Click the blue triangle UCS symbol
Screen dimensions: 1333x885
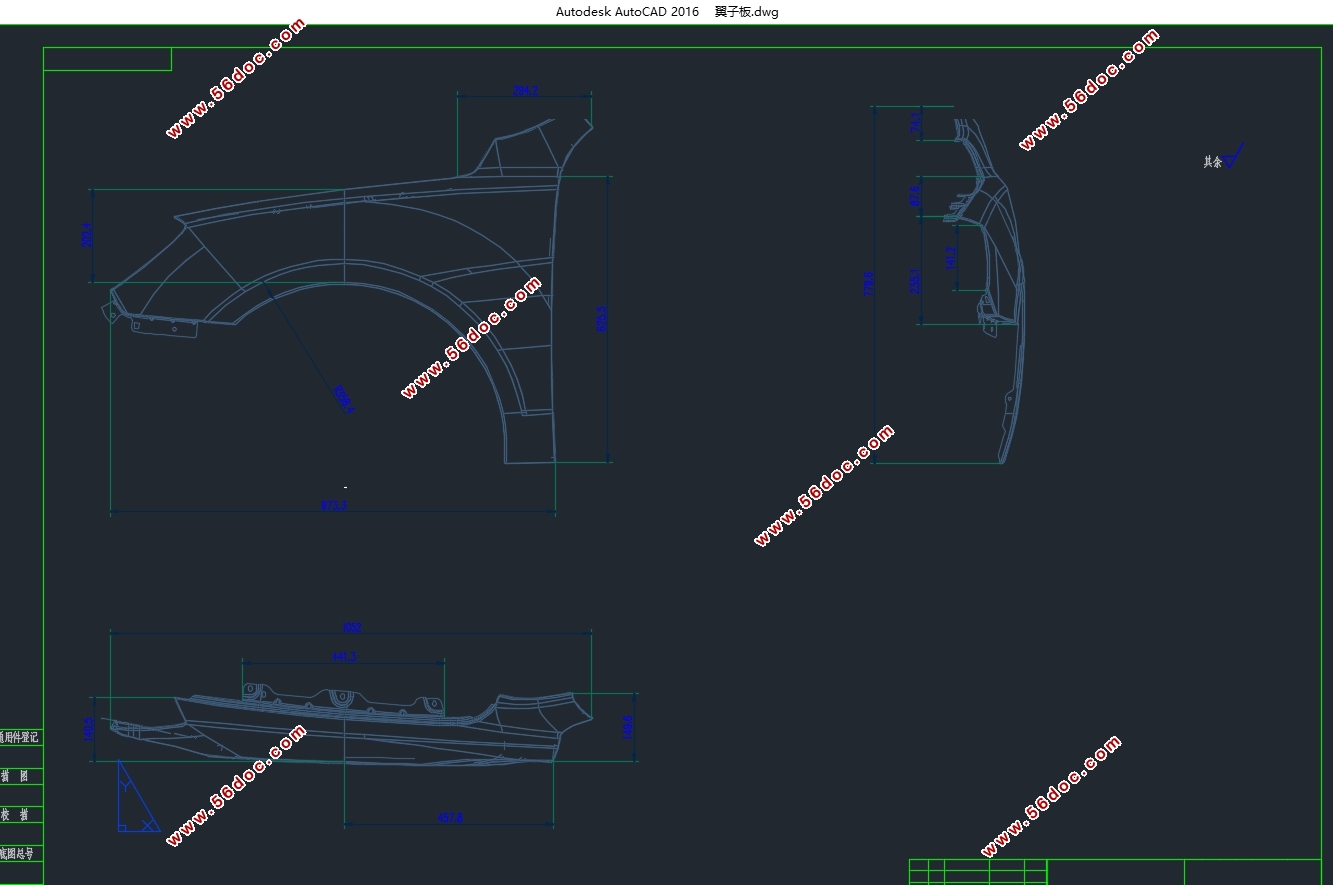pos(138,795)
